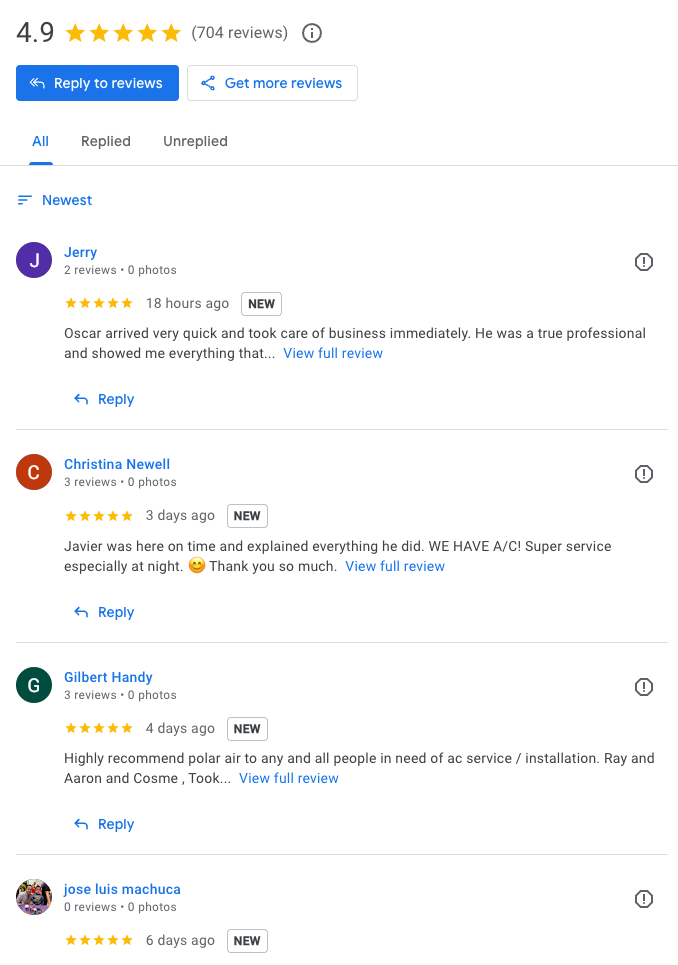Reply to Jerry's review
678x965 pixels.
(x=104, y=399)
